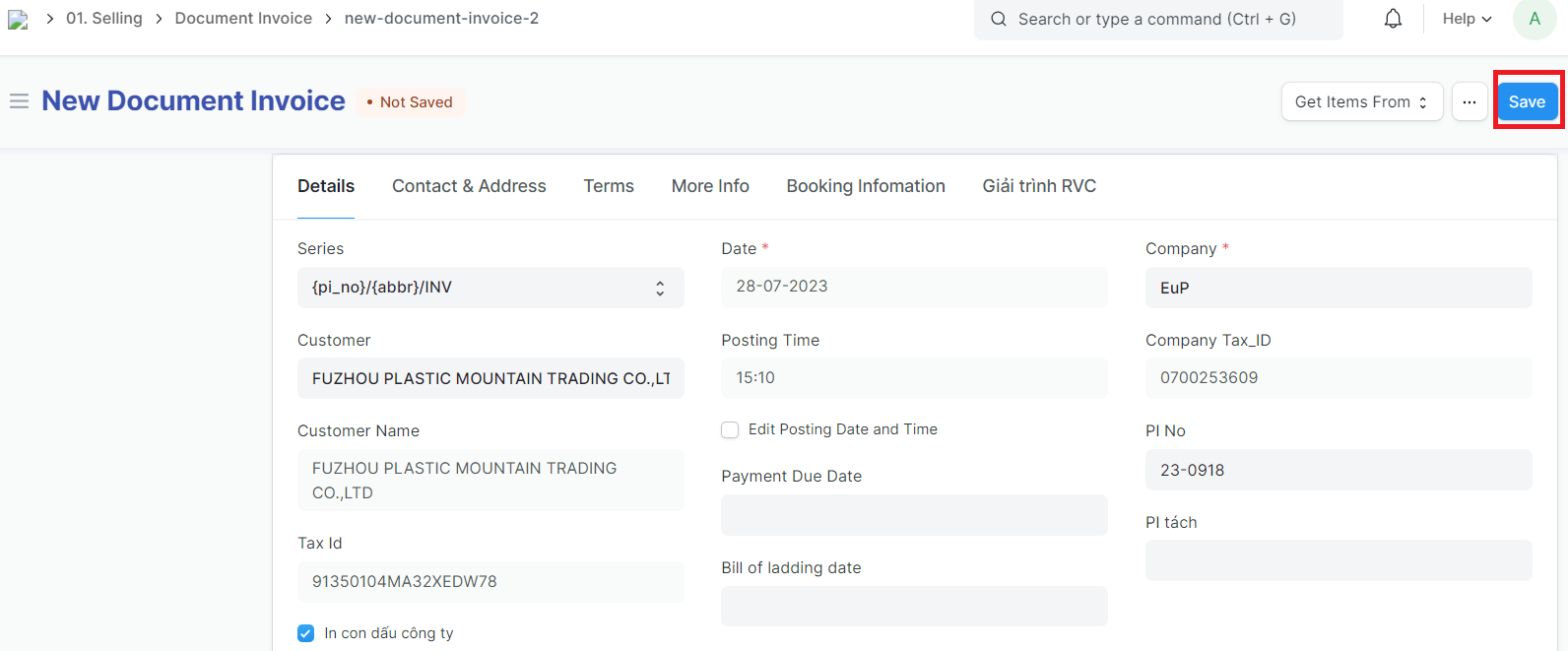Click the user avatar 'A'
This screenshot has width=1568, height=651.
click(x=1534, y=19)
